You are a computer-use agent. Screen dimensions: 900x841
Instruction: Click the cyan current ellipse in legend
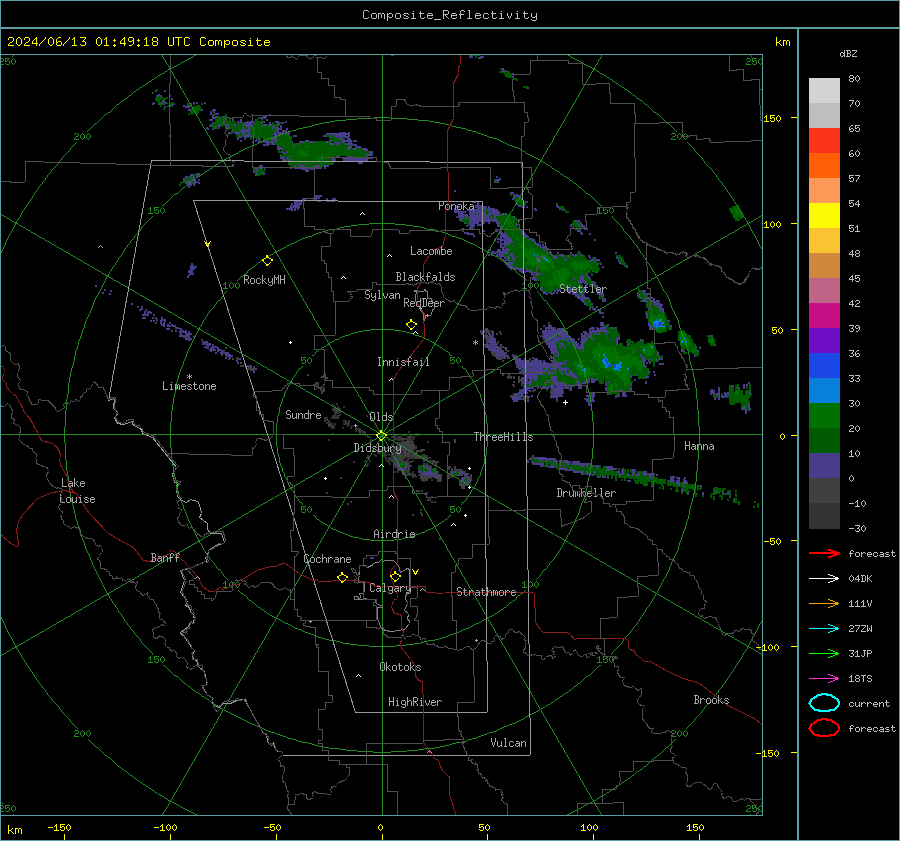824,703
